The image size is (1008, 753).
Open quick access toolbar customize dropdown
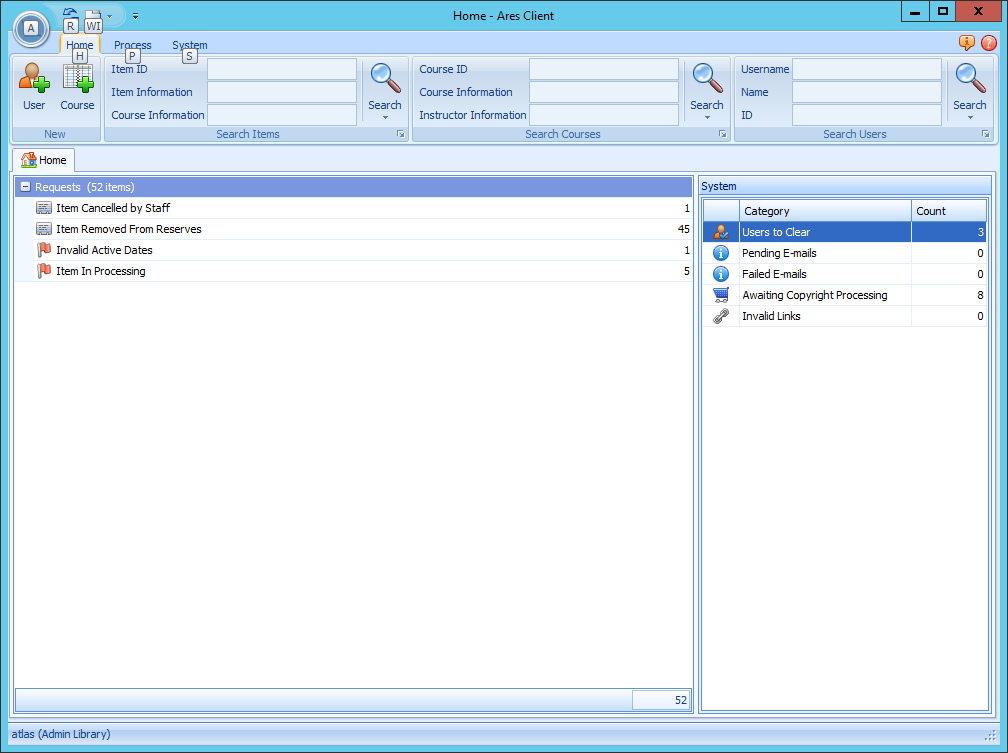pos(135,16)
